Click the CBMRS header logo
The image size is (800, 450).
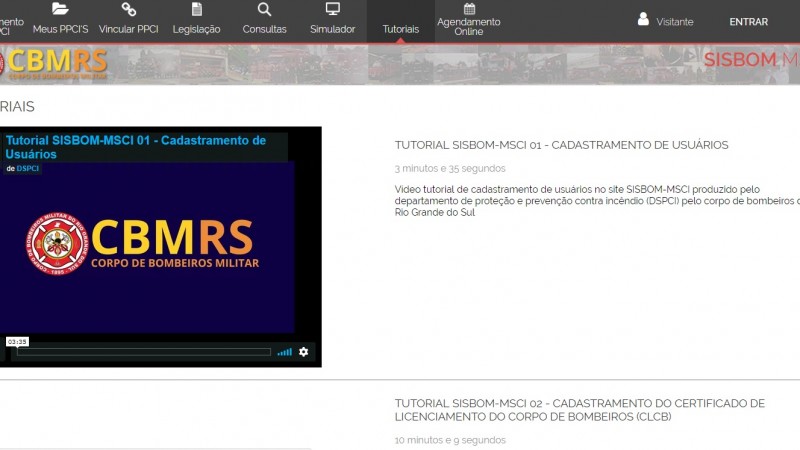coord(54,64)
